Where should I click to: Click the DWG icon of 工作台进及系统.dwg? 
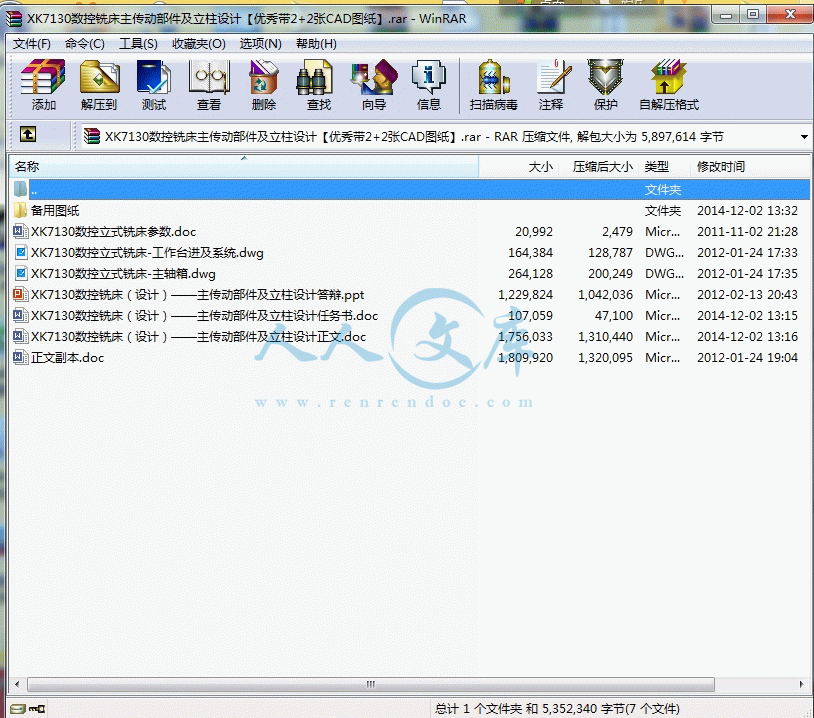21,252
